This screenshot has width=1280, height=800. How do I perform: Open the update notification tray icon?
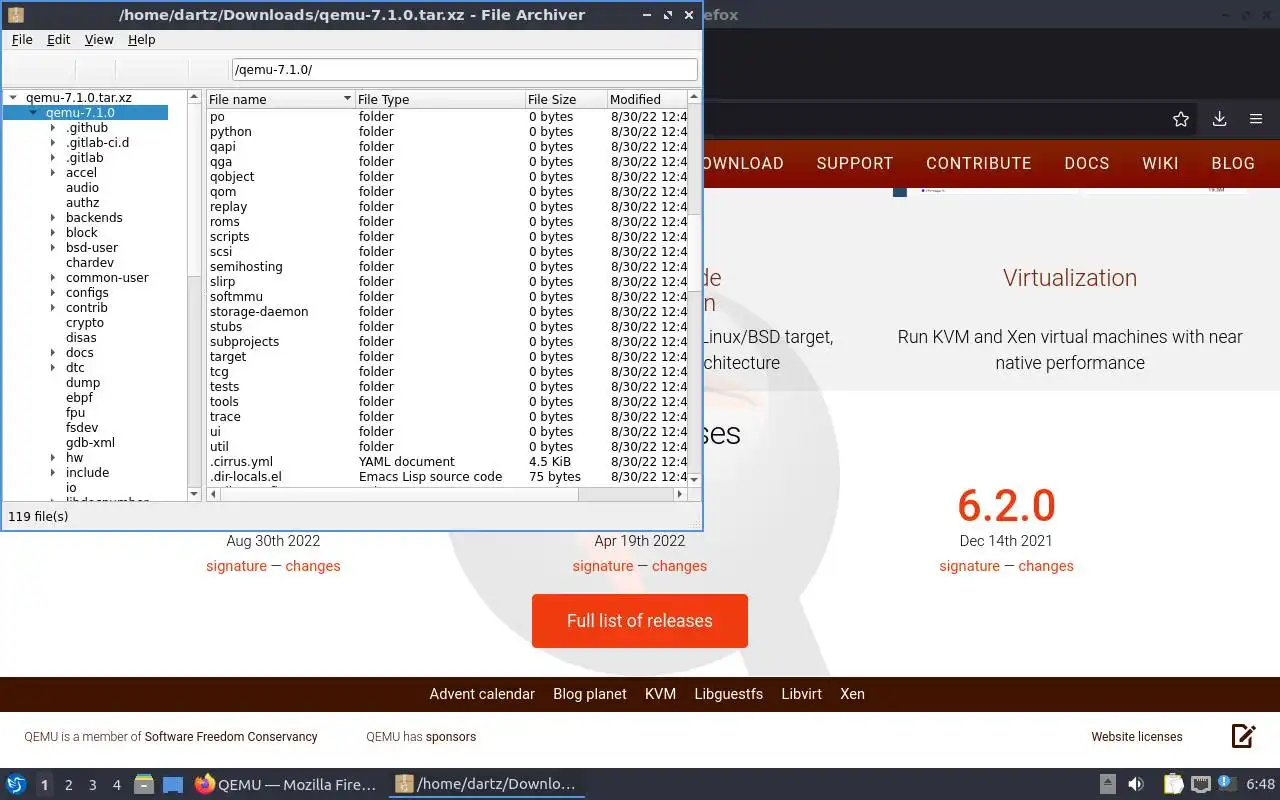(x=1226, y=783)
